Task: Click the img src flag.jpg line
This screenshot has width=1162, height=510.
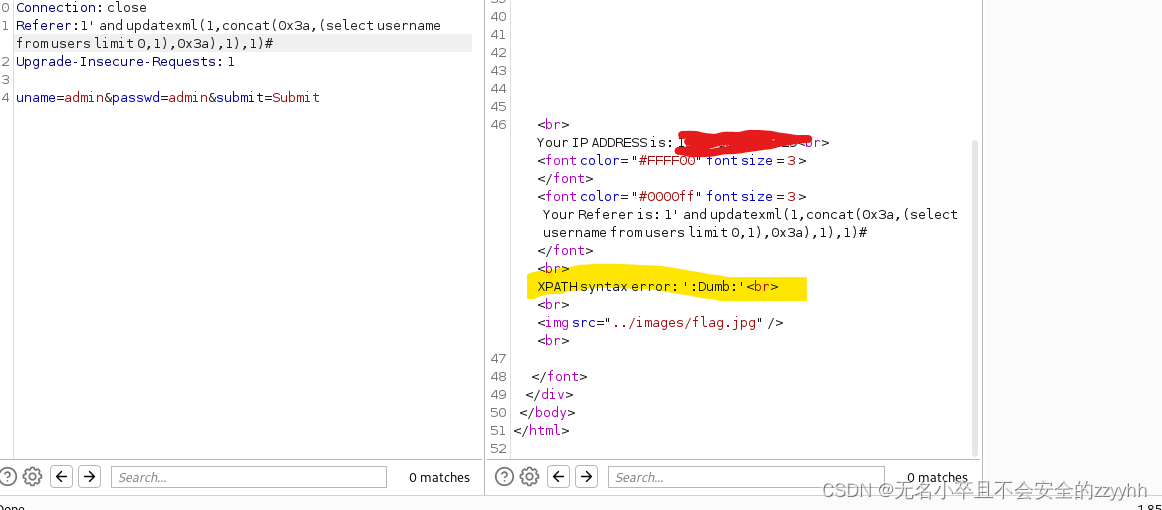Action: [660, 322]
